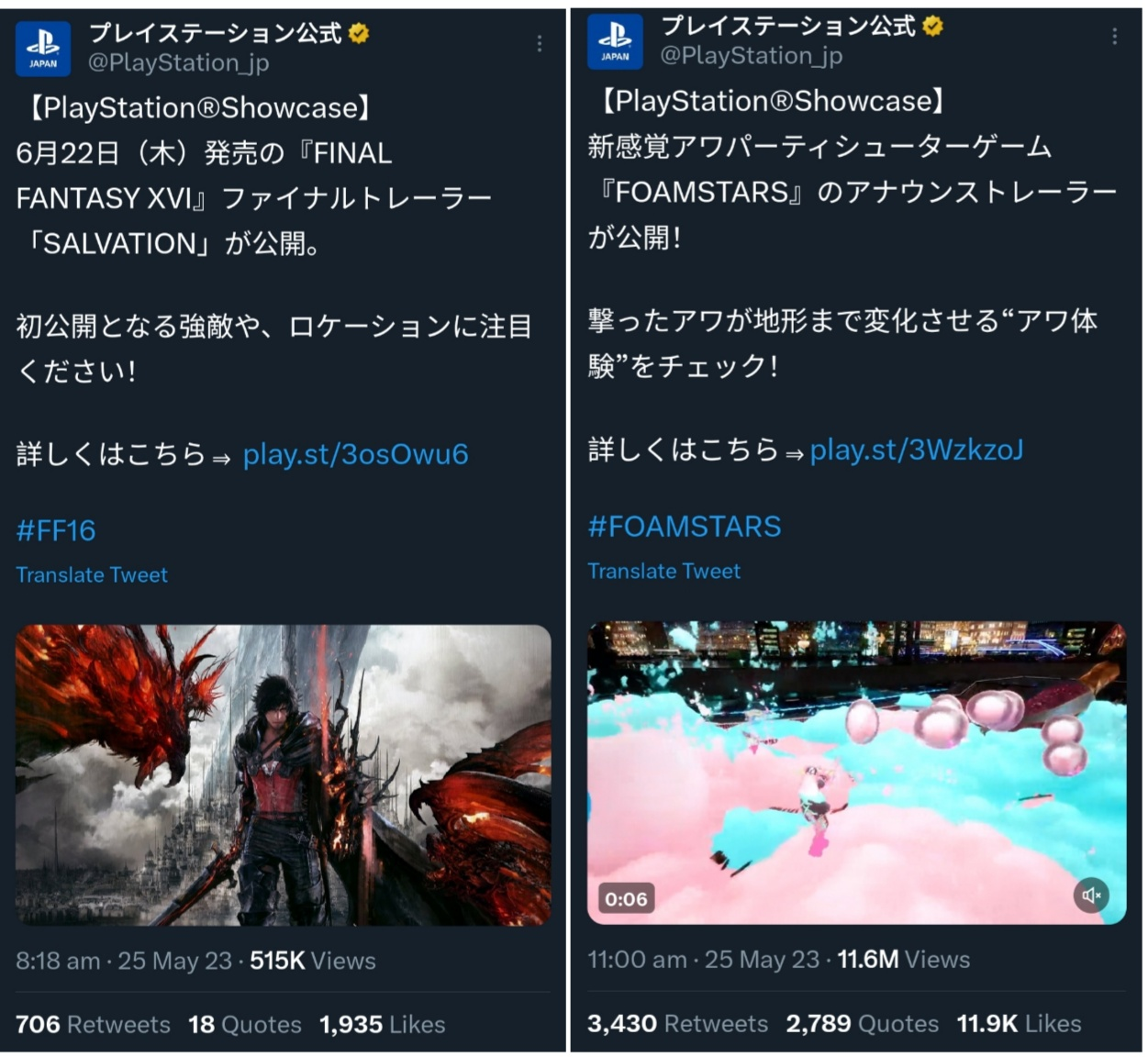The width and height of the screenshot is (1148, 1057).
Task: View the 706 Retweets list
Action: click(93, 1024)
